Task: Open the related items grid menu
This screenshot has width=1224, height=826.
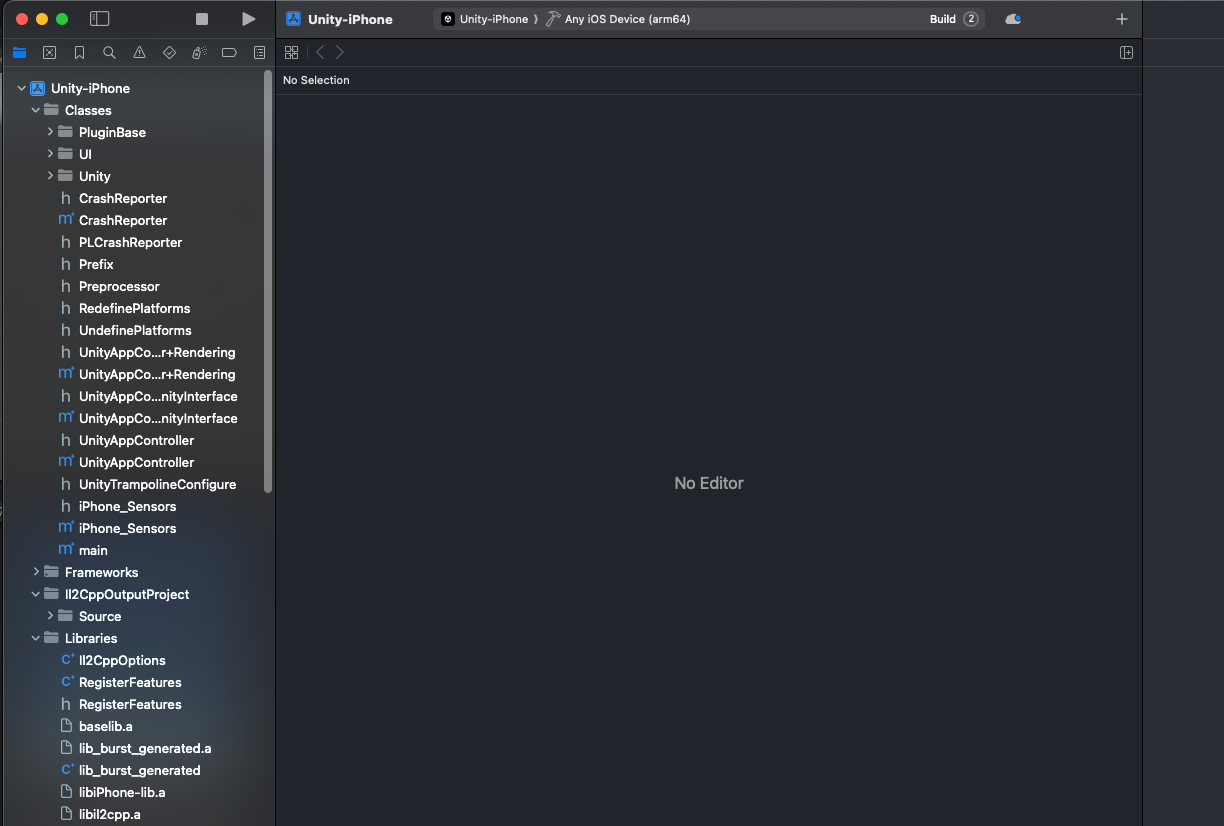Action: 291,53
